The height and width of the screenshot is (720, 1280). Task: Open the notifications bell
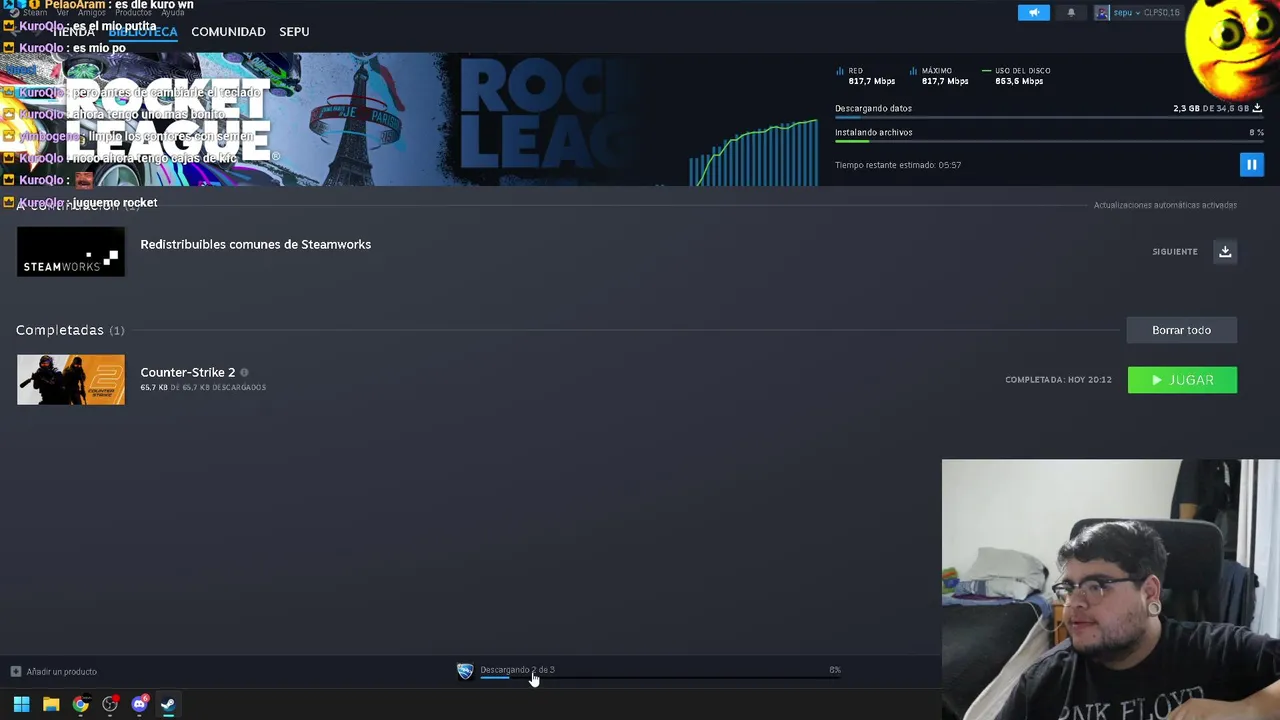[1071, 13]
